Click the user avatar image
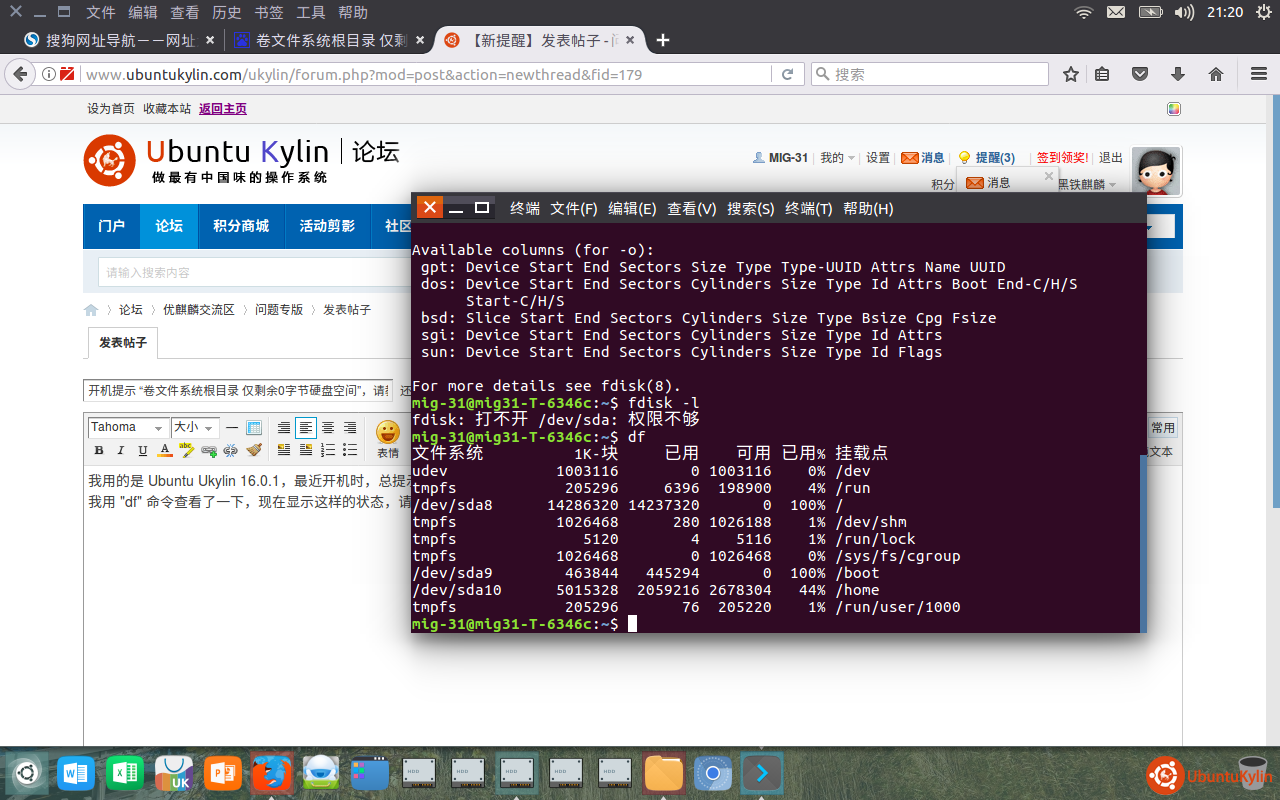Image resolution: width=1280 pixels, height=800 pixels. tap(1157, 171)
